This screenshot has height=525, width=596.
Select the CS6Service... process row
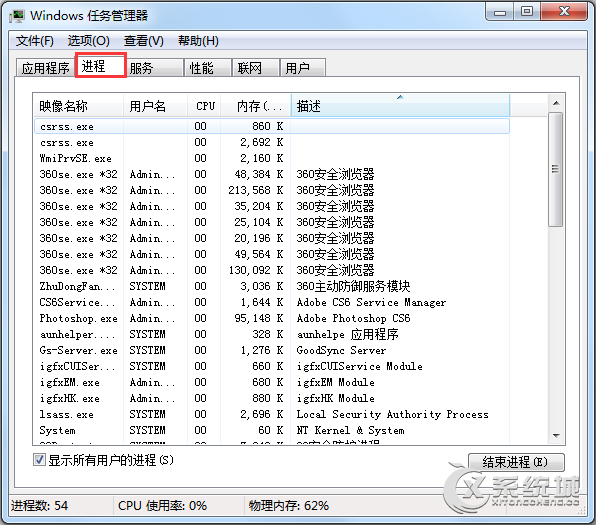coord(272,302)
